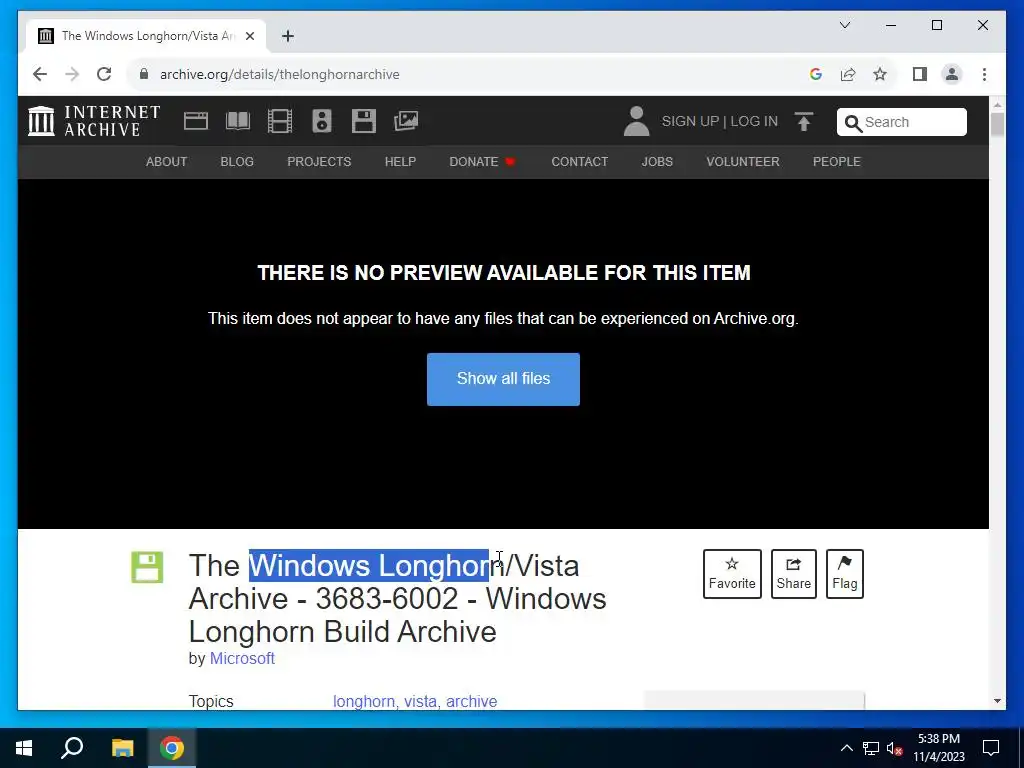Click the user avatar icon

click(x=636, y=121)
